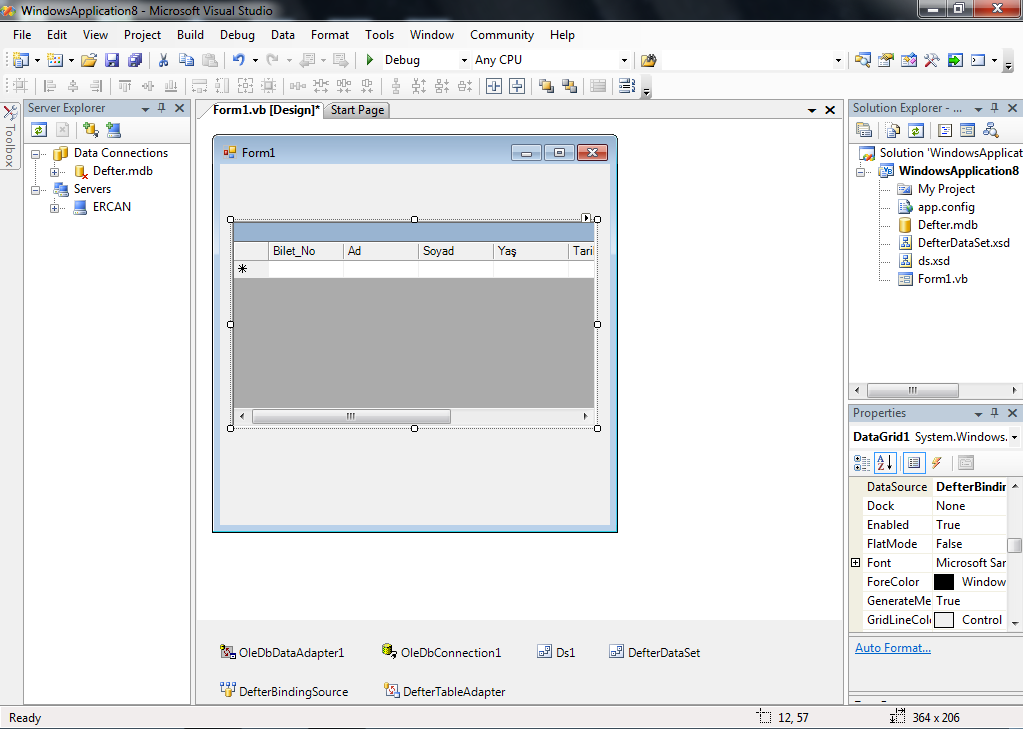Open the Data menu

(x=282, y=35)
